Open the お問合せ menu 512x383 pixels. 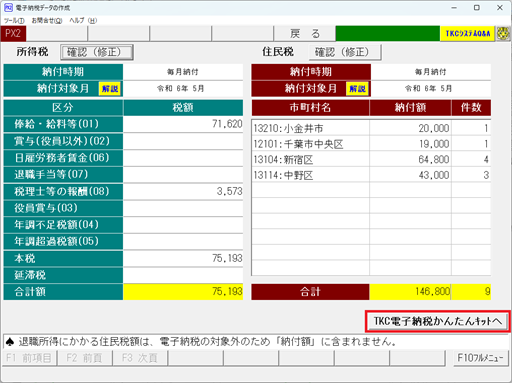coord(47,21)
